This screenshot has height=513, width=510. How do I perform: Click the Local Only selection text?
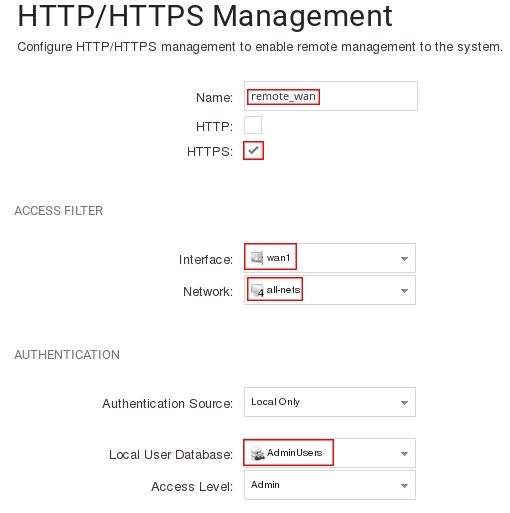click(x=276, y=402)
